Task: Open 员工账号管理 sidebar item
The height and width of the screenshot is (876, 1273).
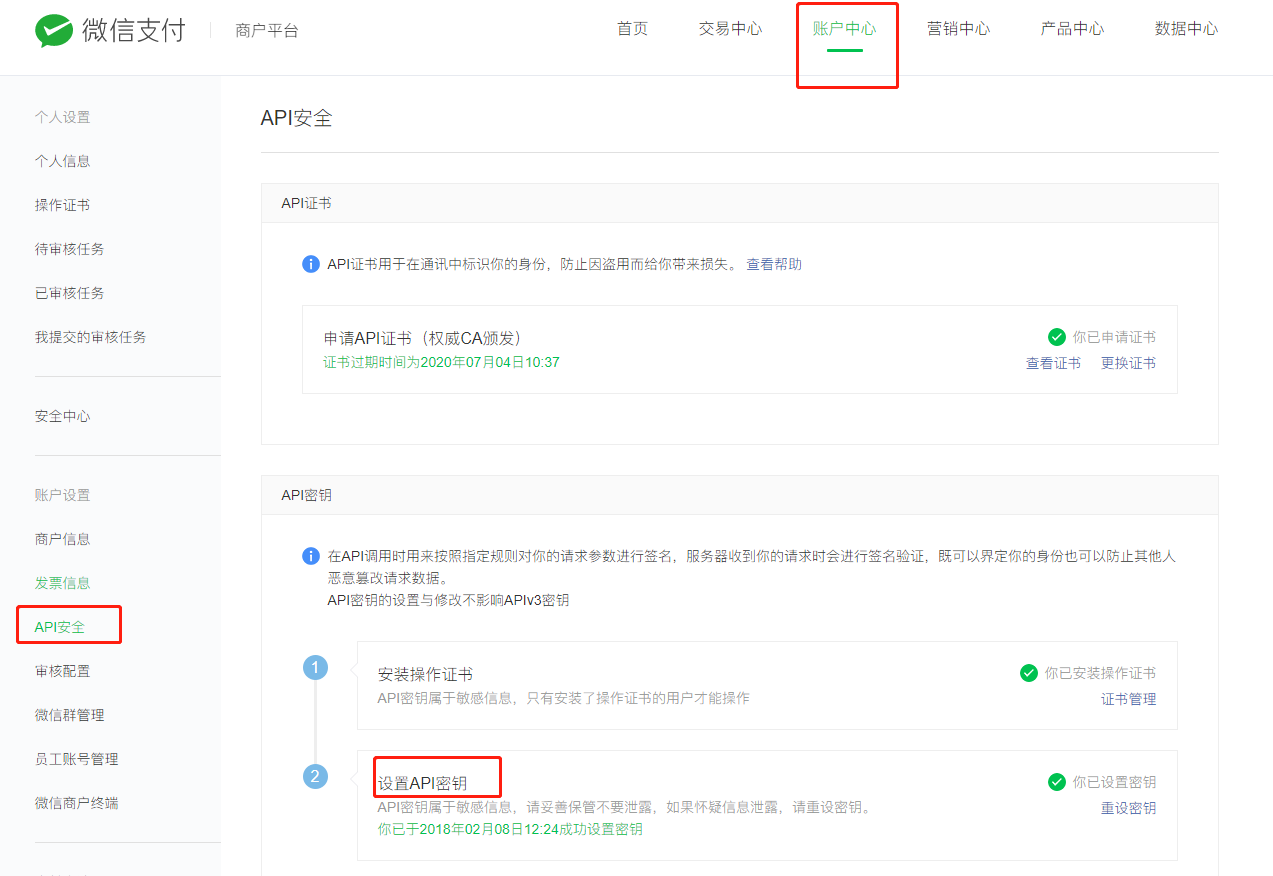Action: click(76, 759)
